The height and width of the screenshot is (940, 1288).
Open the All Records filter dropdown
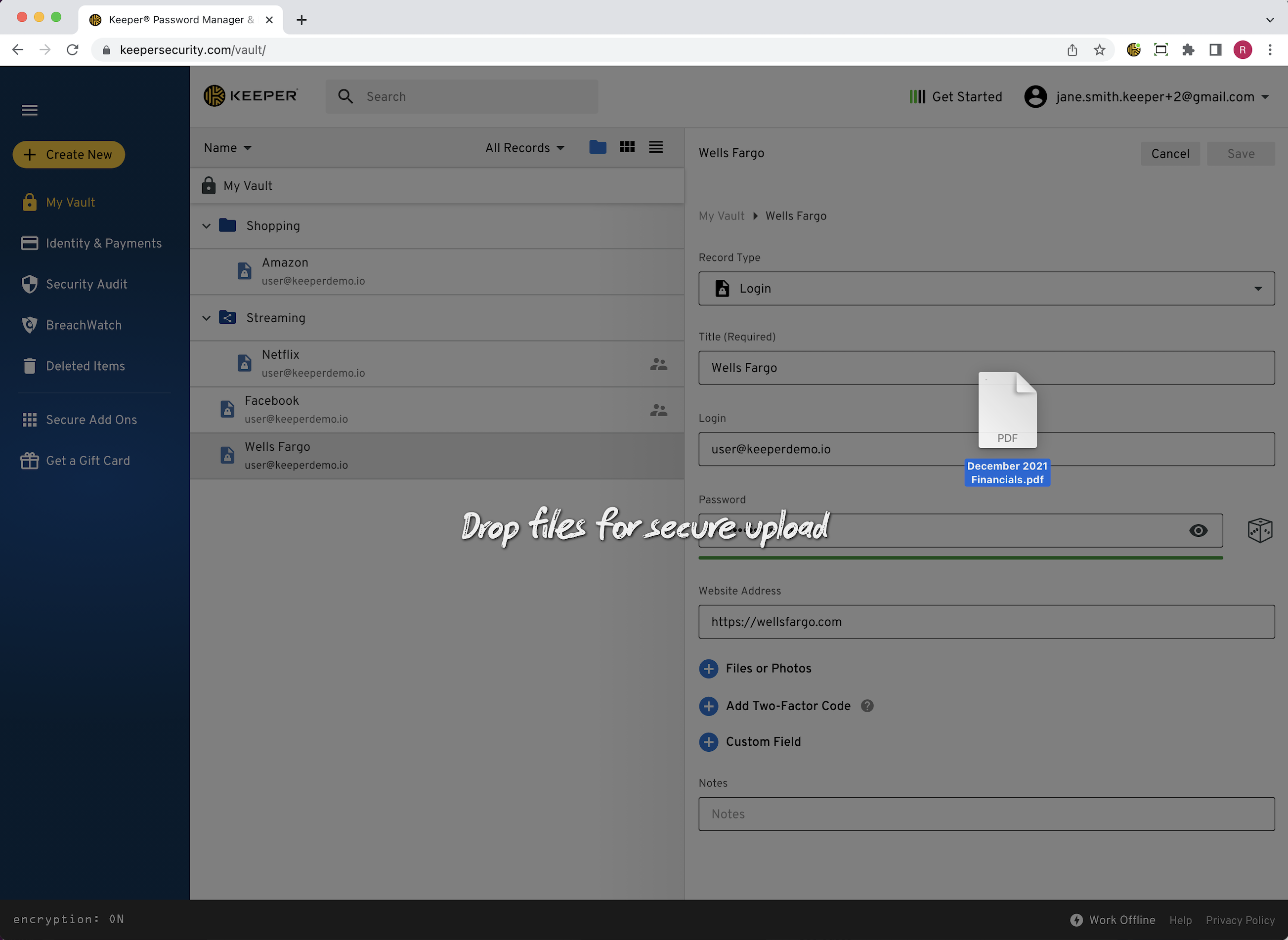click(524, 148)
